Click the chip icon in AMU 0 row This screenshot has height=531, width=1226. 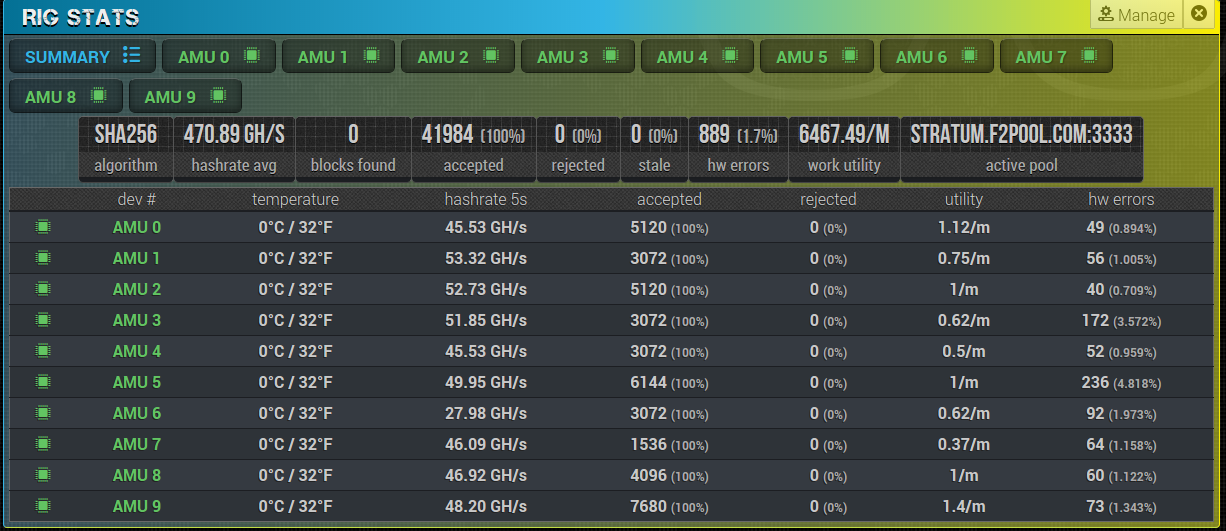(x=43, y=227)
